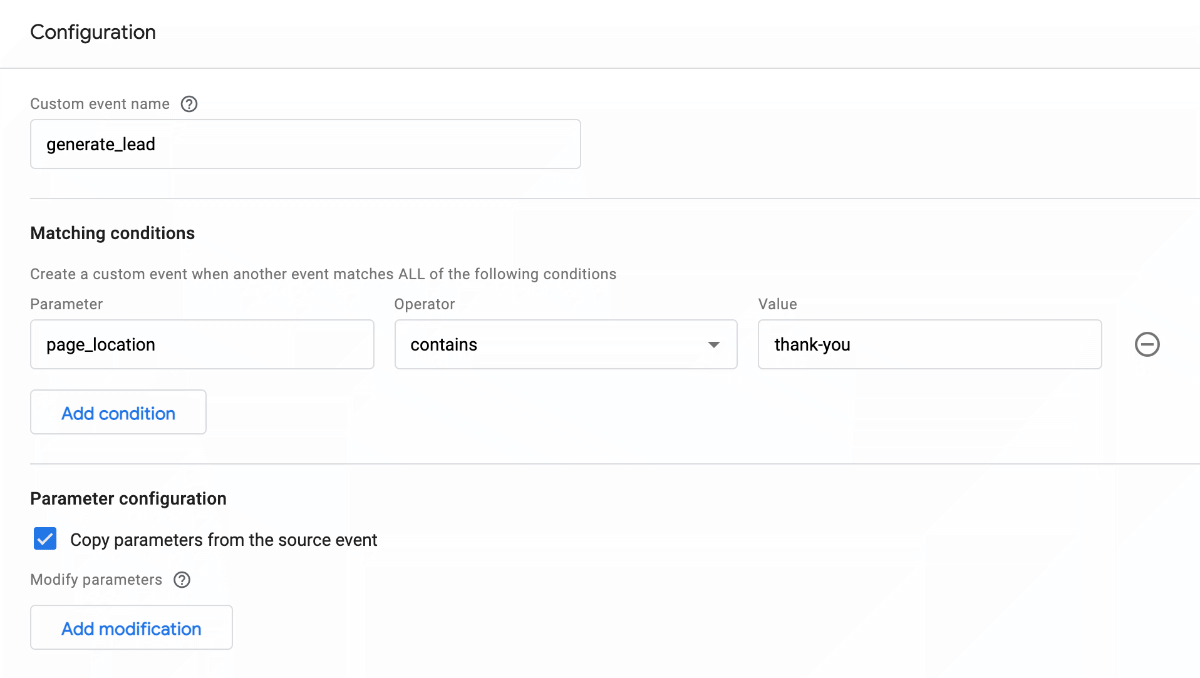This screenshot has width=1200, height=678.
Task: Select the Operator column label
Action: [424, 304]
